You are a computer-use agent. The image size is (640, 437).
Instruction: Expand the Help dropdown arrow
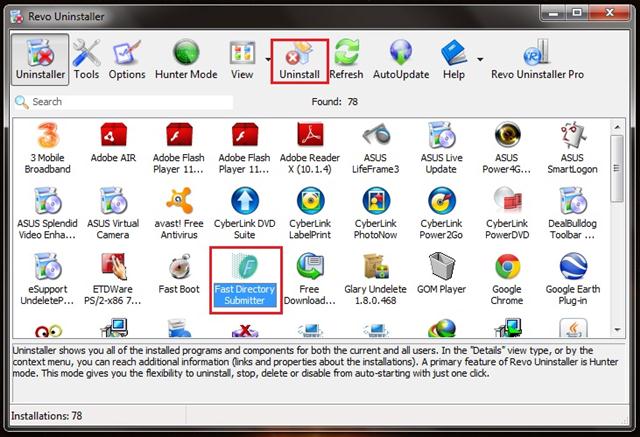[480, 60]
